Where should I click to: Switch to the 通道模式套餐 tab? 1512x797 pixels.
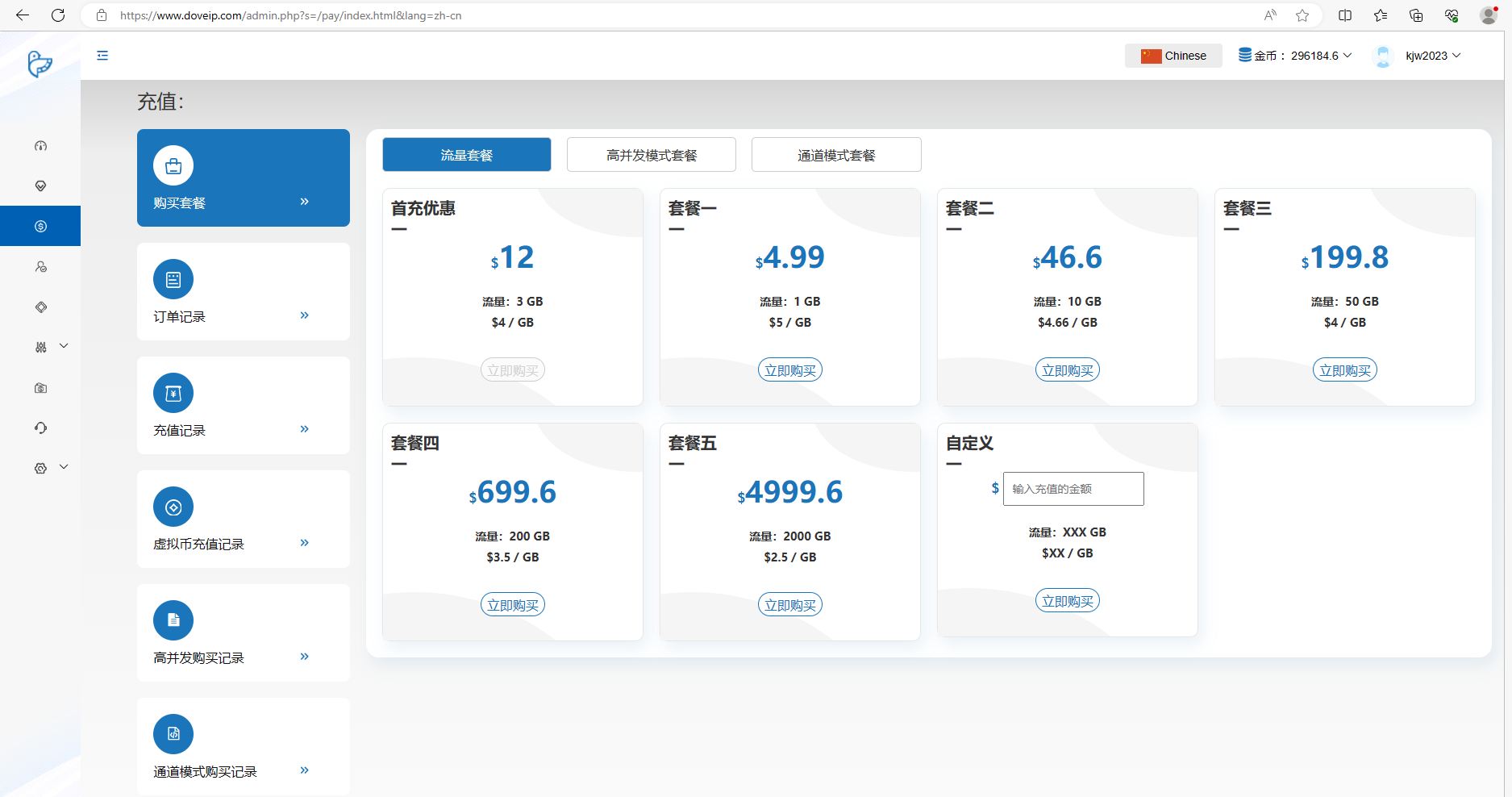click(835, 155)
